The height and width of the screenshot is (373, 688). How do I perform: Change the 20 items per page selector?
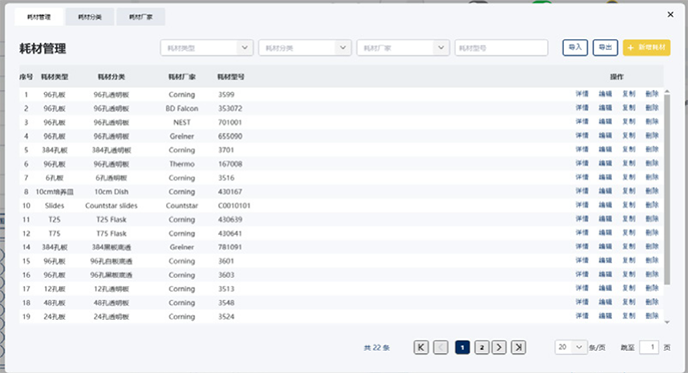coord(570,347)
